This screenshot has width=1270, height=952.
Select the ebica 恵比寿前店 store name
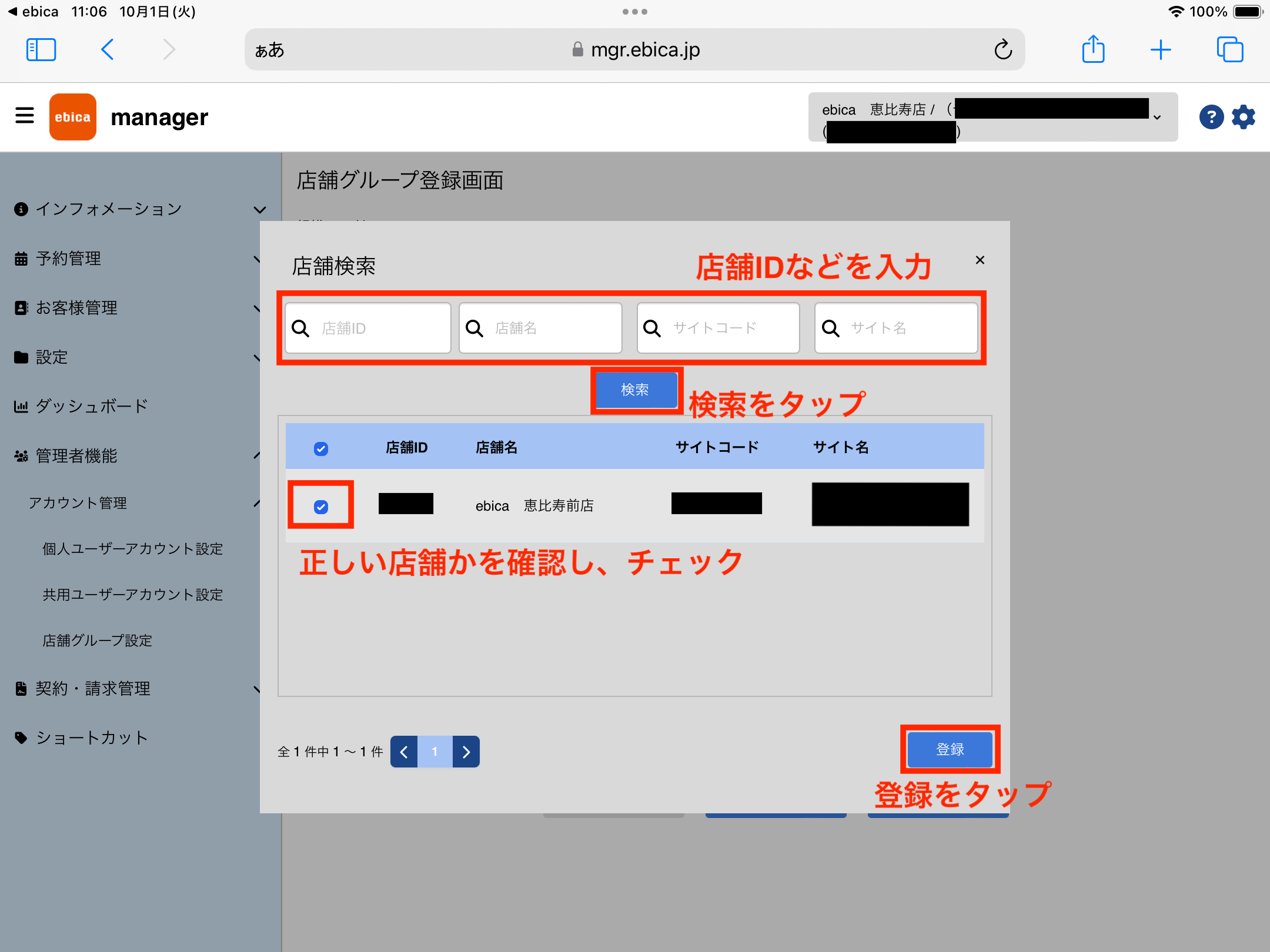pyautogui.click(x=534, y=505)
